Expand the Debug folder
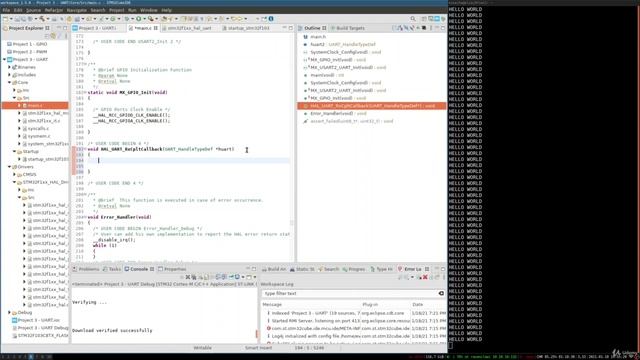The width and height of the screenshot is (640, 360). point(9,312)
